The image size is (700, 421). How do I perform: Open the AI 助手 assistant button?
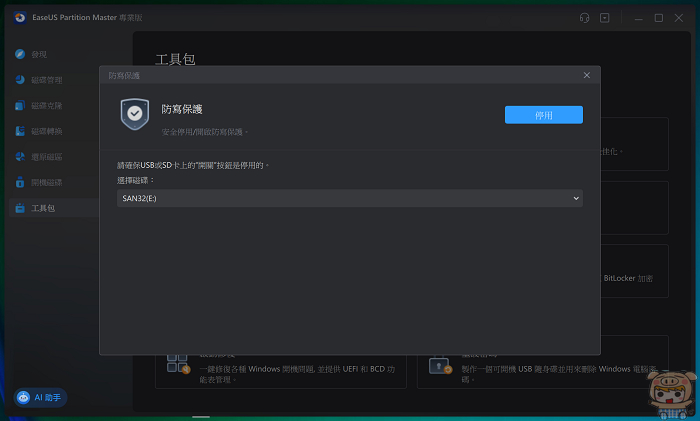point(40,397)
